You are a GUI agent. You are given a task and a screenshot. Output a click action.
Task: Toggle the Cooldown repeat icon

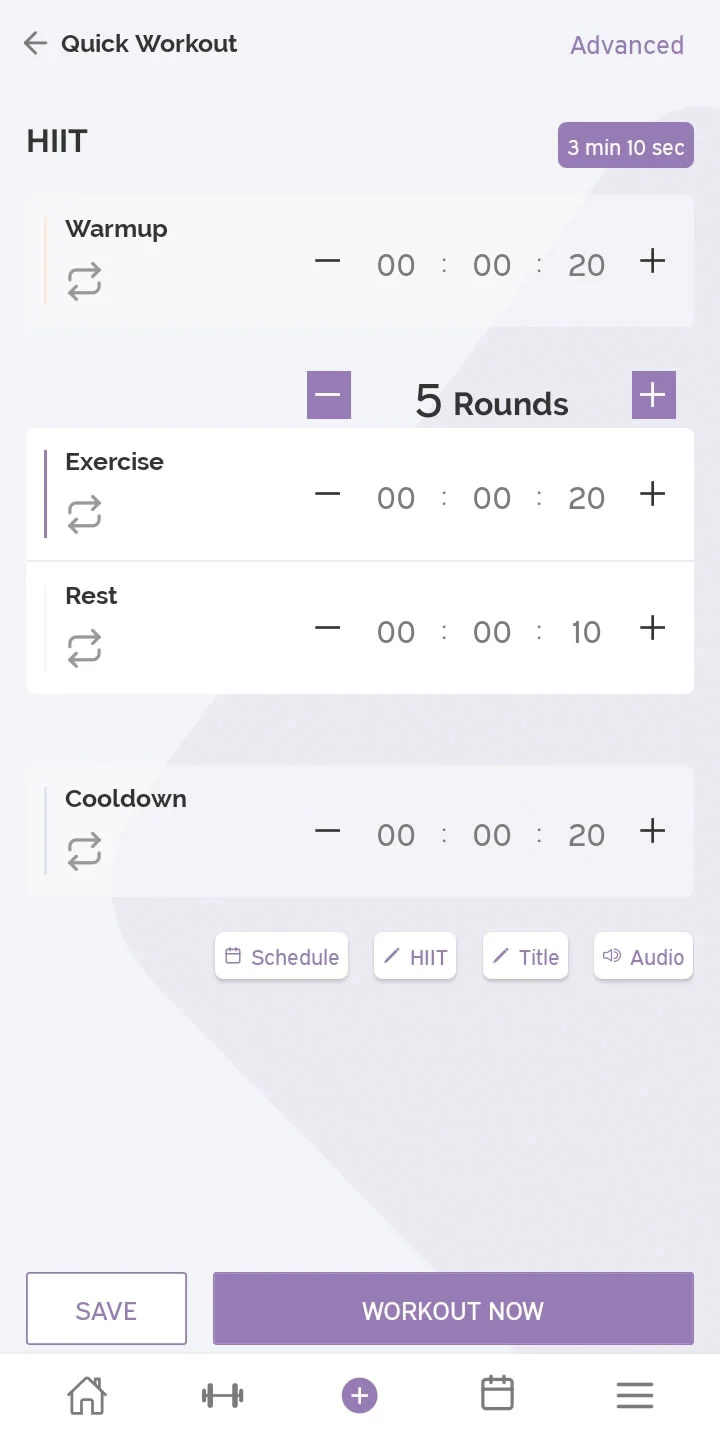[85, 853]
